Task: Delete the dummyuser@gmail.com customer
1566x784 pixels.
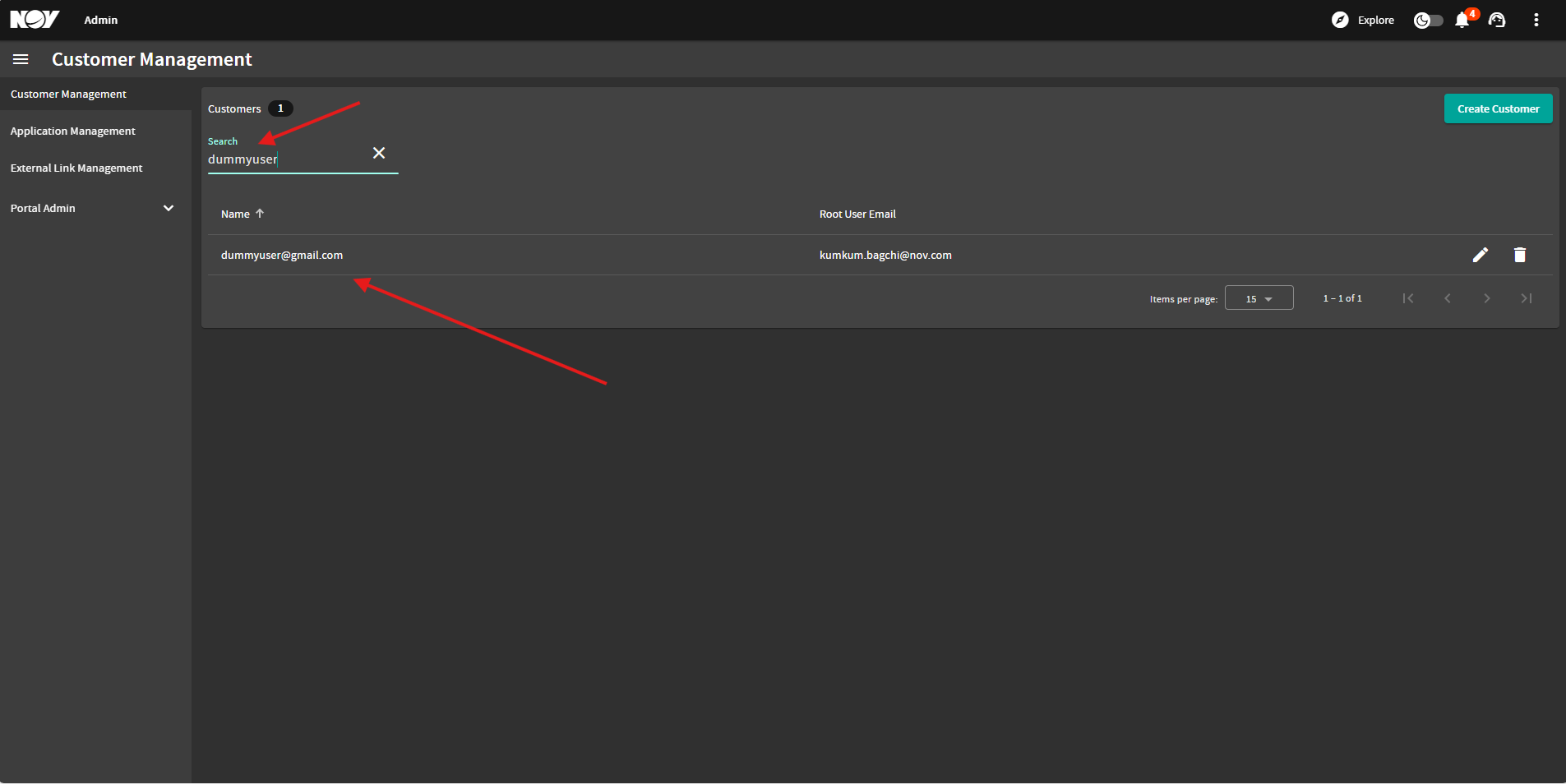Action: click(x=1519, y=255)
